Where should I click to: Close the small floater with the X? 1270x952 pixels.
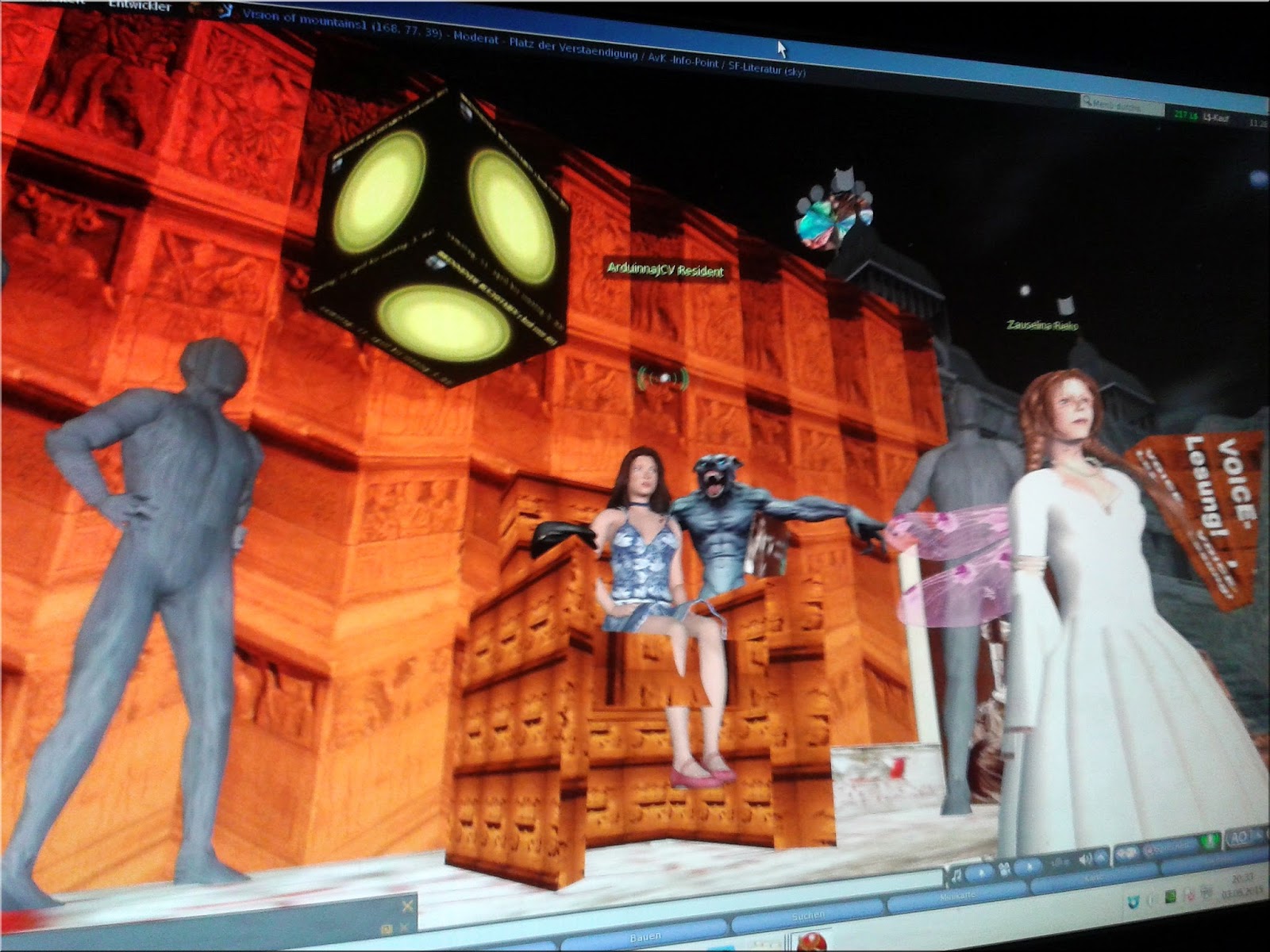tap(407, 906)
